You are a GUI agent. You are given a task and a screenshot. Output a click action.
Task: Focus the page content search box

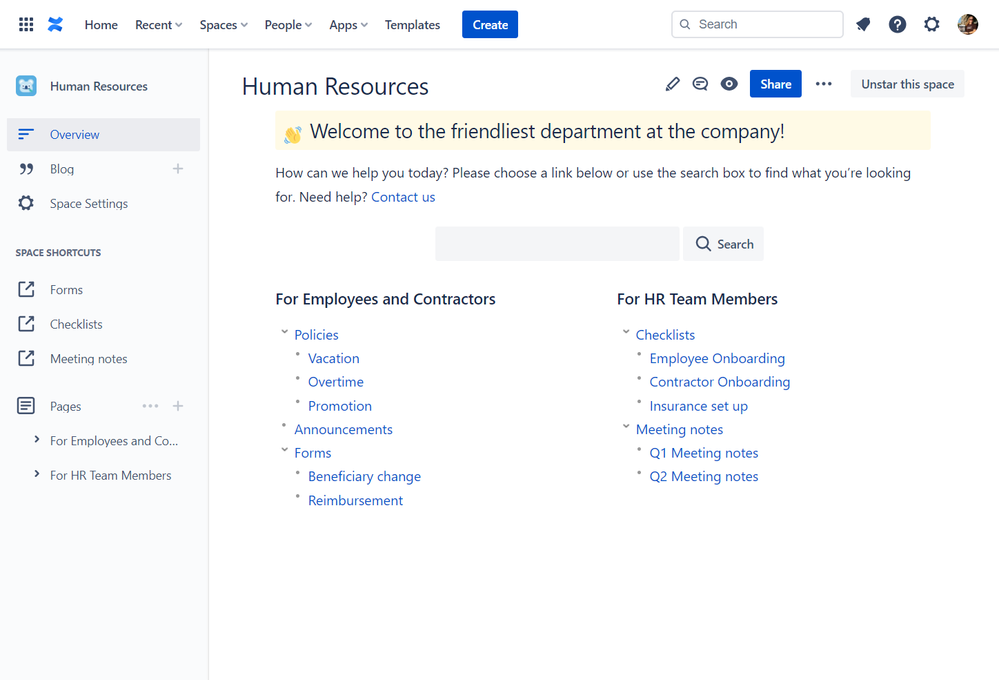click(x=557, y=244)
